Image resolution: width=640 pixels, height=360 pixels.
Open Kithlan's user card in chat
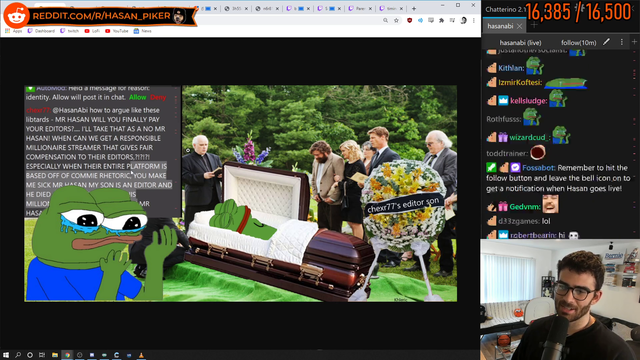coord(511,68)
